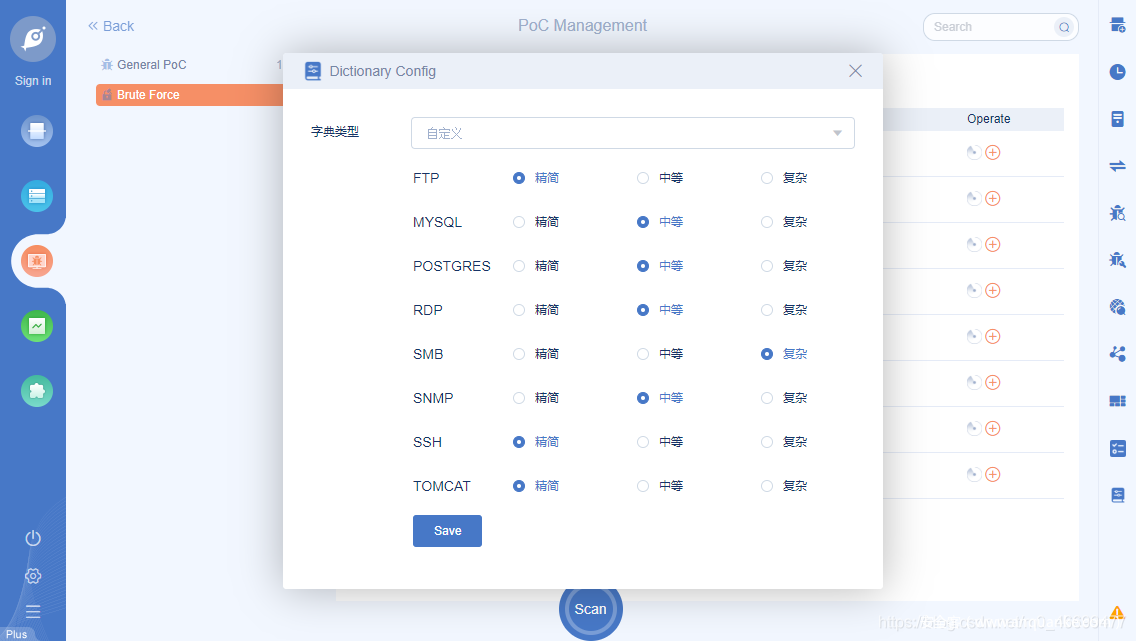Image resolution: width=1136 pixels, height=641 pixels.
Task: Choose 复杂 radio for TOMCAT
Action: (x=767, y=486)
